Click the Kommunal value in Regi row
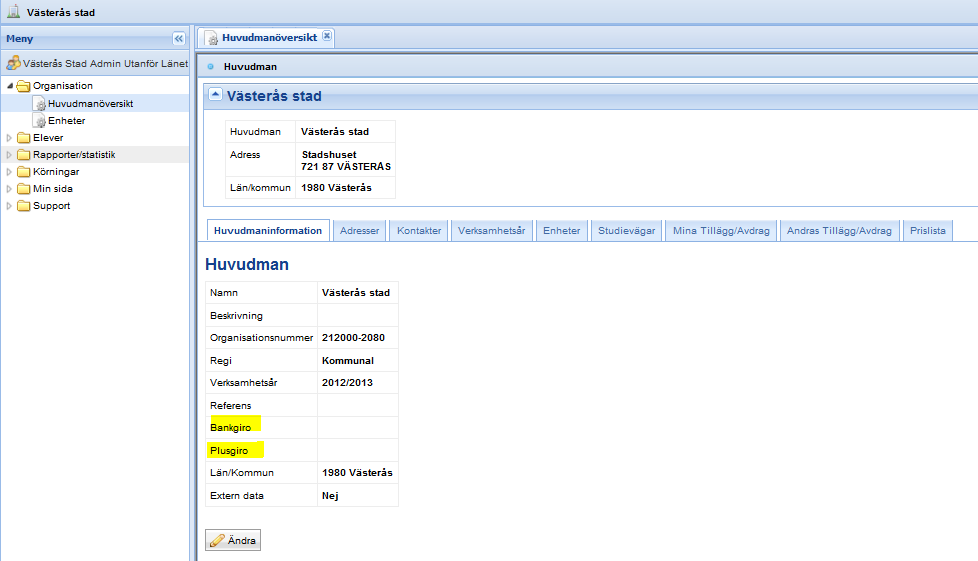Viewport: 978px width, 561px height. coord(348,361)
